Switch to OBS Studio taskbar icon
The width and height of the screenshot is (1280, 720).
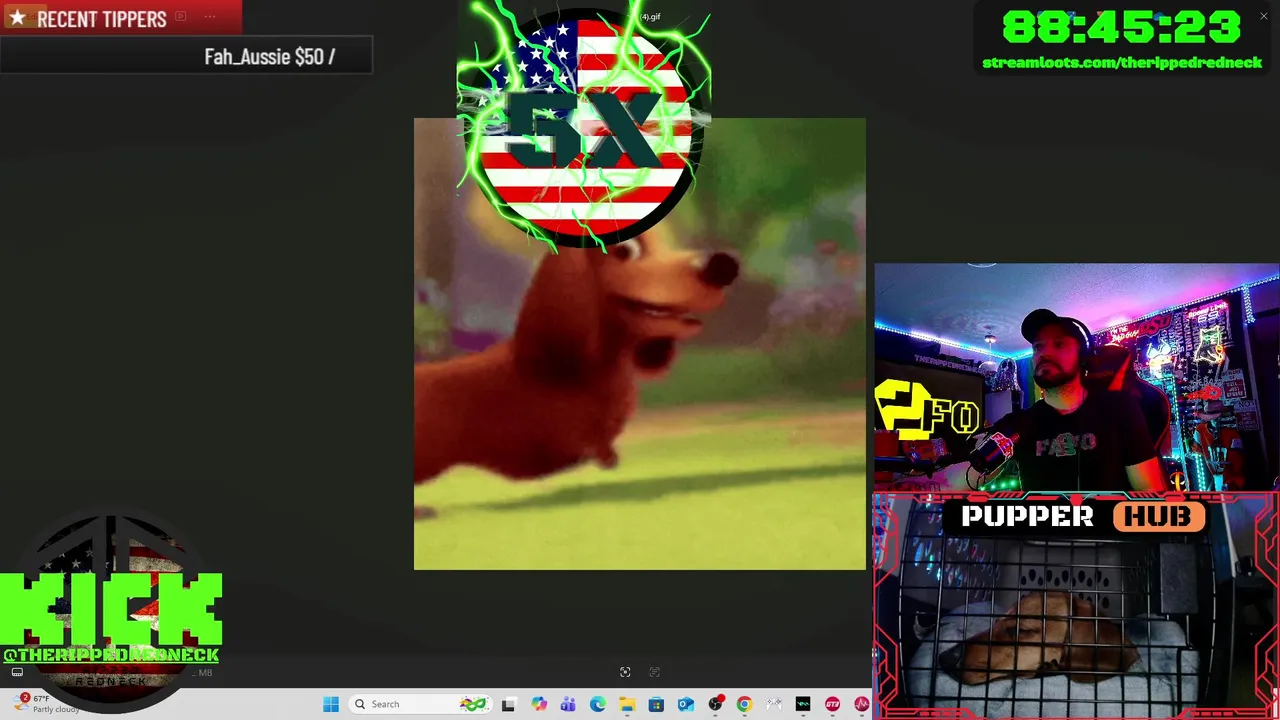pos(715,704)
